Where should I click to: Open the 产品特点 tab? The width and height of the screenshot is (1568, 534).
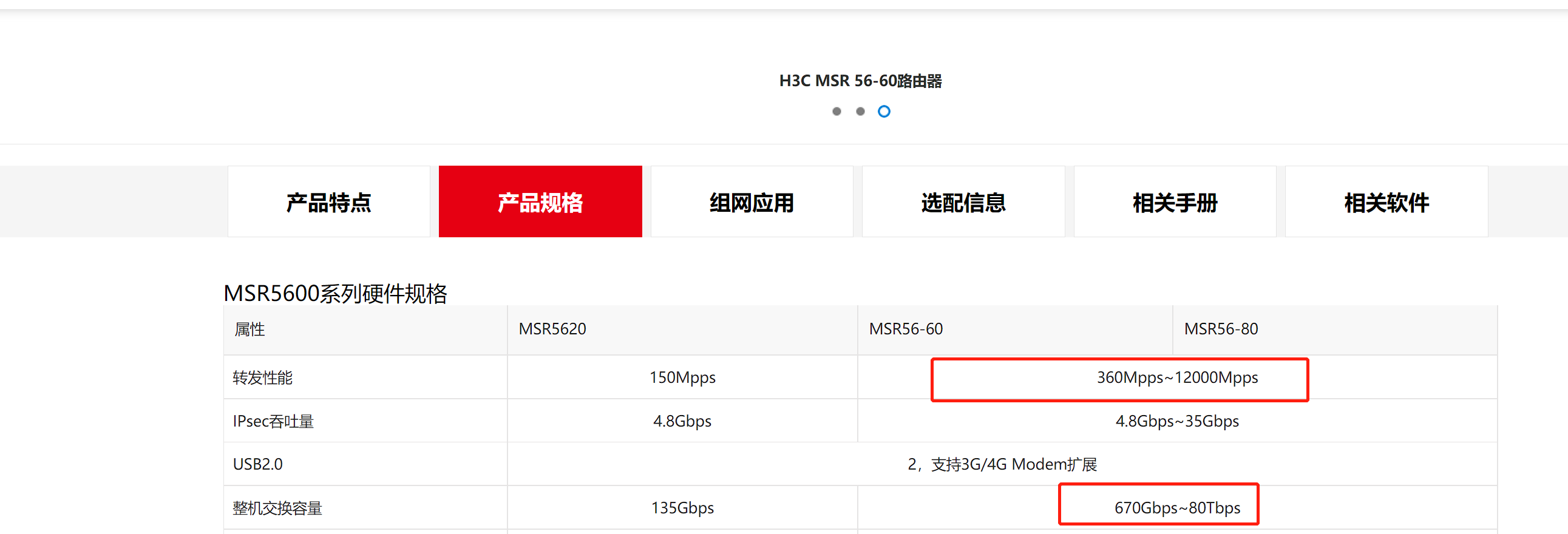pyautogui.click(x=328, y=202)
